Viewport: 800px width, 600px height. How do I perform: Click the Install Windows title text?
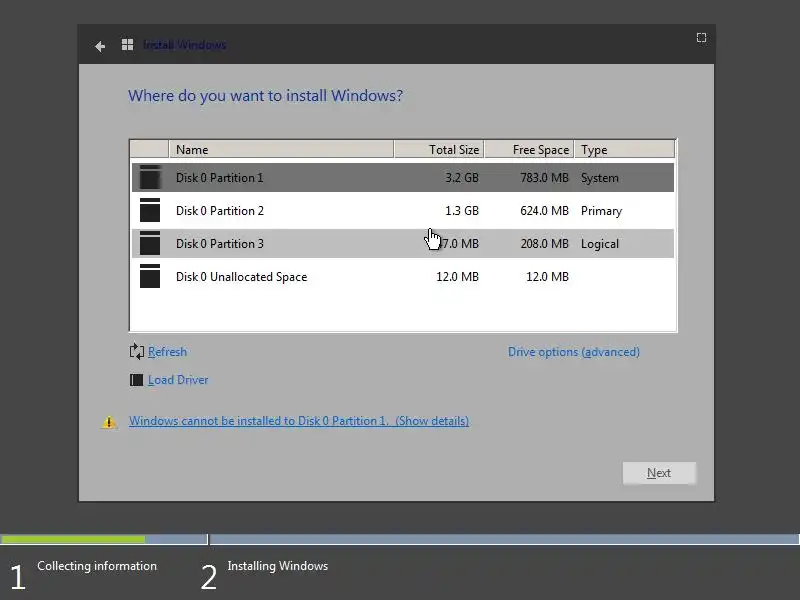[x=184, y=45]
